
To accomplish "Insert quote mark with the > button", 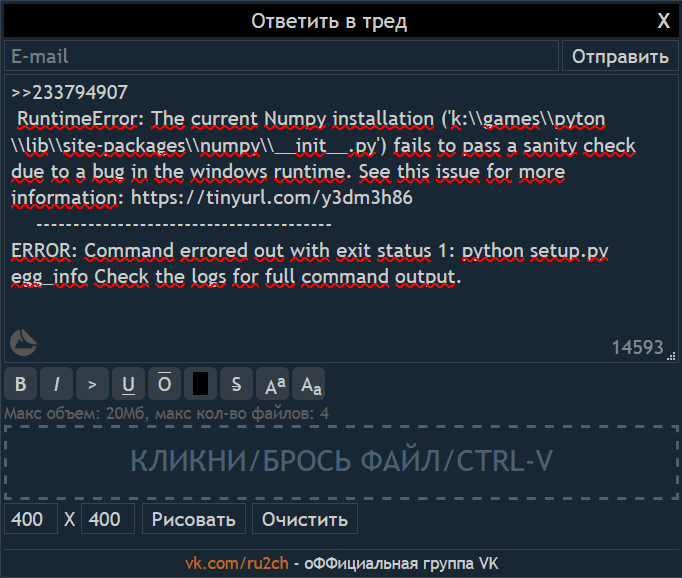I will click(92, 384).
